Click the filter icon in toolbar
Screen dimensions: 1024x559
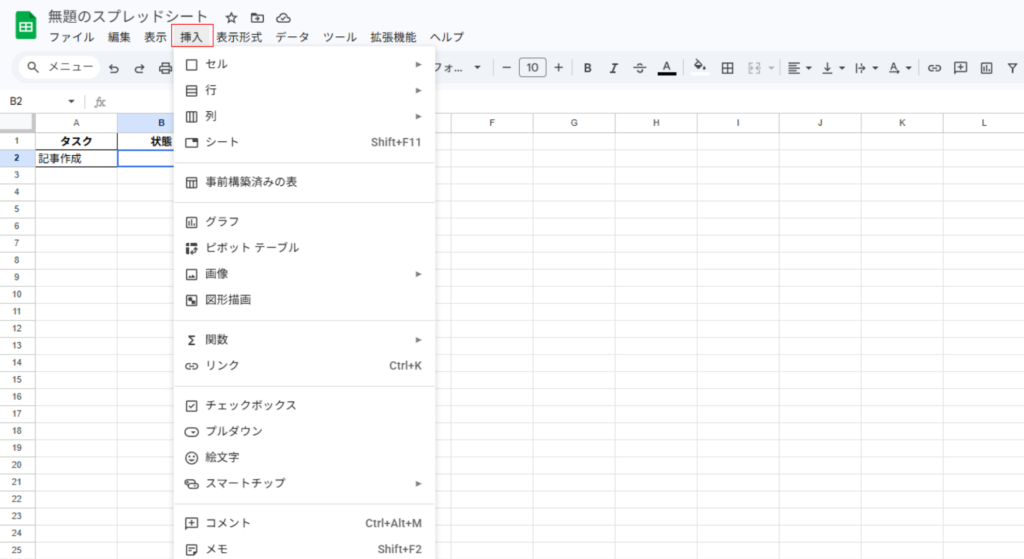(x=1012, y=68)
